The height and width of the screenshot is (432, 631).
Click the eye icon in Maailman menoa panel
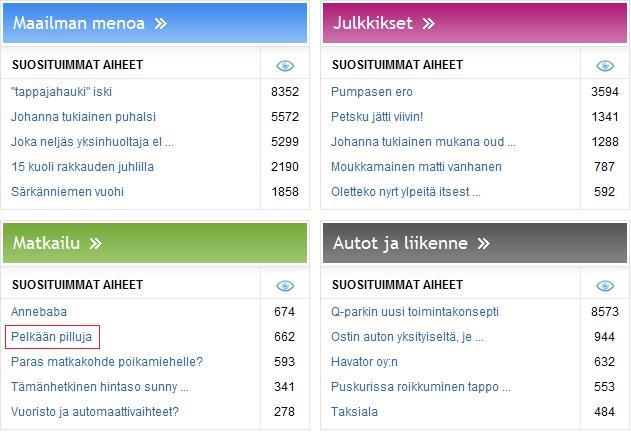[285, 66]
